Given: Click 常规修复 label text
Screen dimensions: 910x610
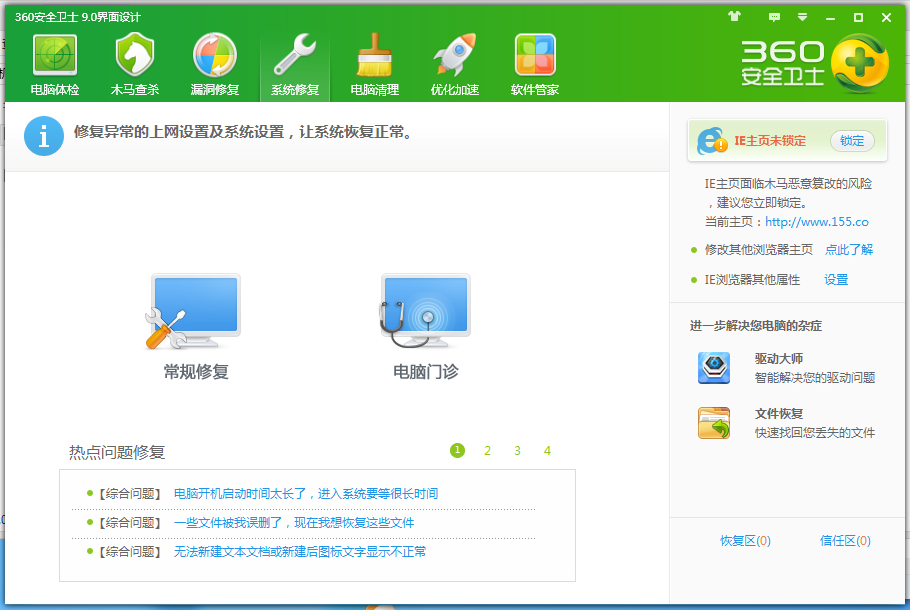Looking at the screenshot, I should coord(196,371).
